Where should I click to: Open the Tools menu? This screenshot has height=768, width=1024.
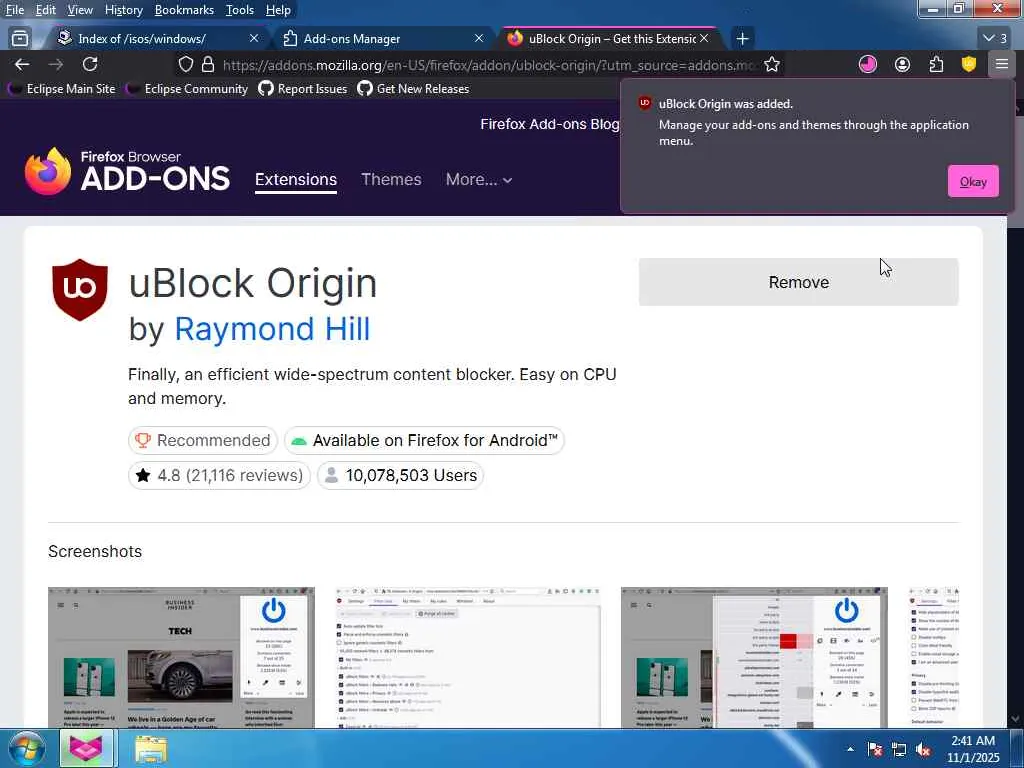(x=240, y=10)
